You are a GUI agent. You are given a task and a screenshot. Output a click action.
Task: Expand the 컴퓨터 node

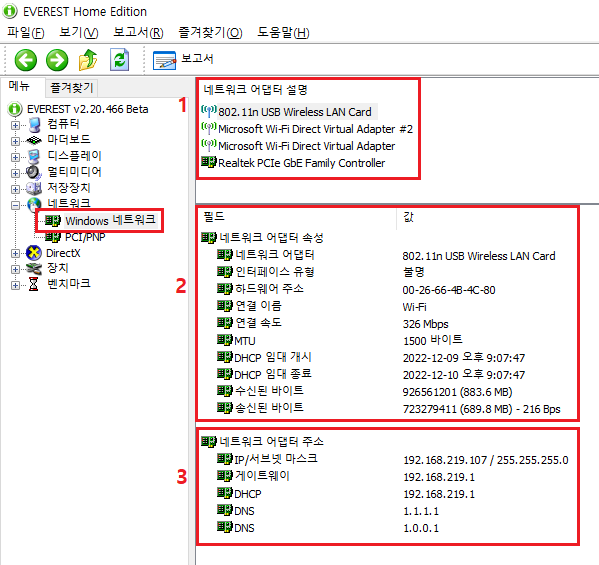point(15,125)
